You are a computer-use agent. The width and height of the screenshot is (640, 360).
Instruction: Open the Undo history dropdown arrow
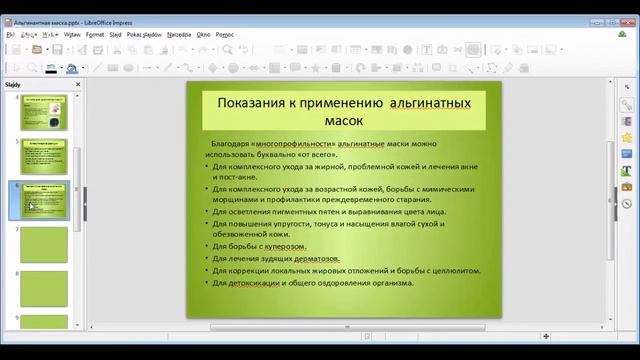point(193,50)
